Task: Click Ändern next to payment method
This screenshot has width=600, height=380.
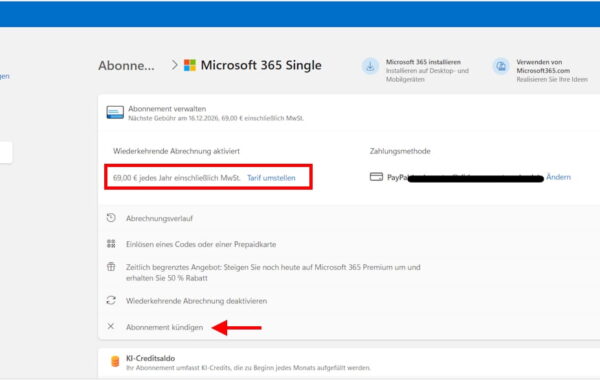Action: point(558,177)
